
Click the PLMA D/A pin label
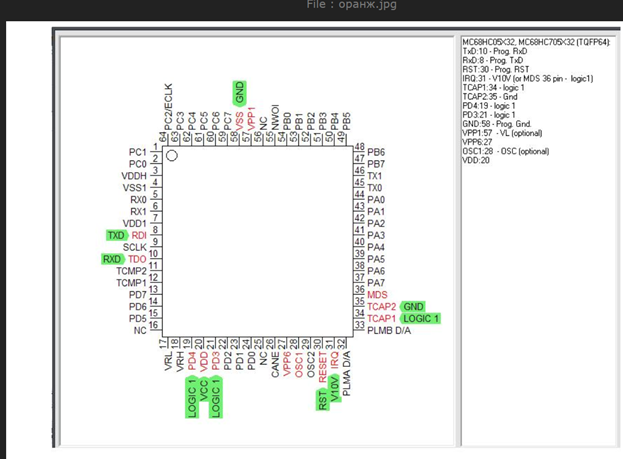click(346, 373)
